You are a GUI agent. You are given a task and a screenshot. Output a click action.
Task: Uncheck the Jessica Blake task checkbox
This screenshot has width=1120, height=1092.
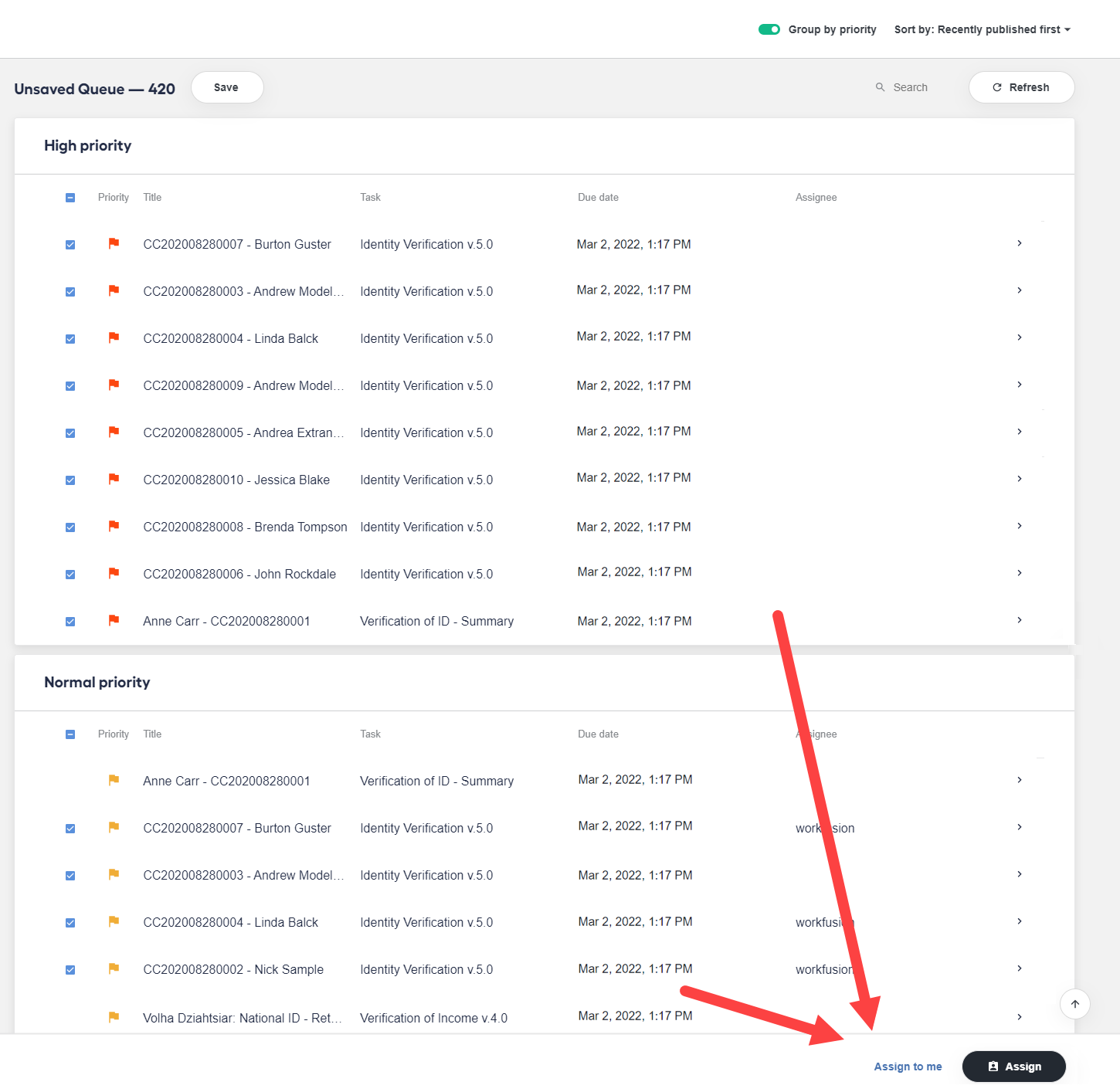pyautogui.click(x=70, y=480)
